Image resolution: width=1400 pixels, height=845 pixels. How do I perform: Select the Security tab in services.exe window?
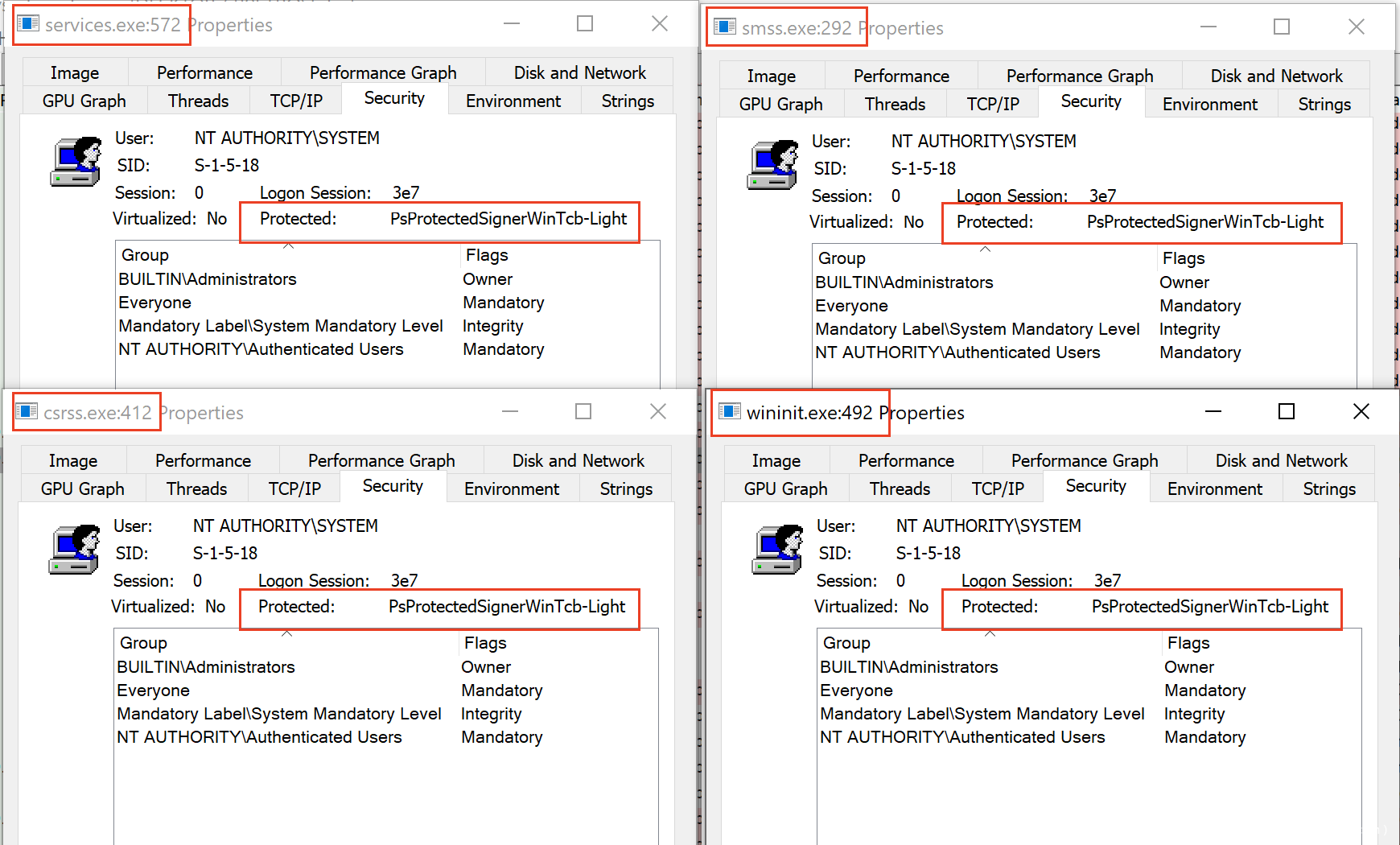(394, 98)
